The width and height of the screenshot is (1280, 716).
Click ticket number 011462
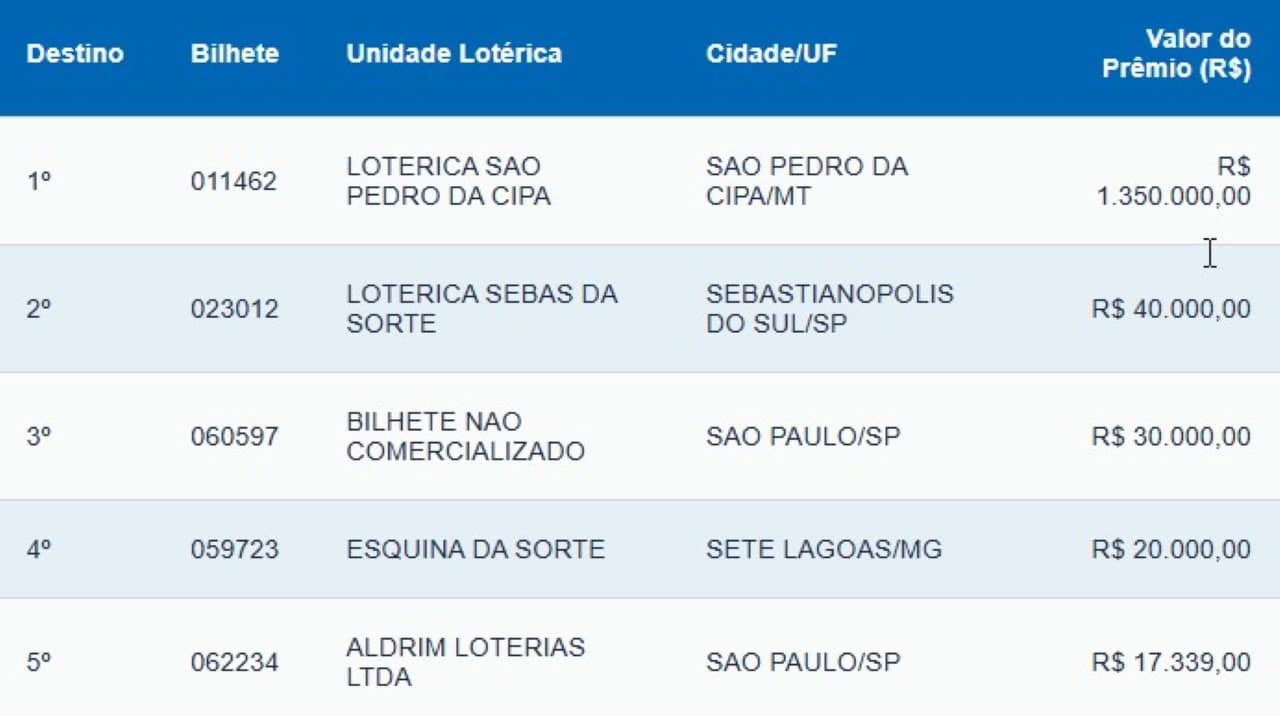point(234,182)
